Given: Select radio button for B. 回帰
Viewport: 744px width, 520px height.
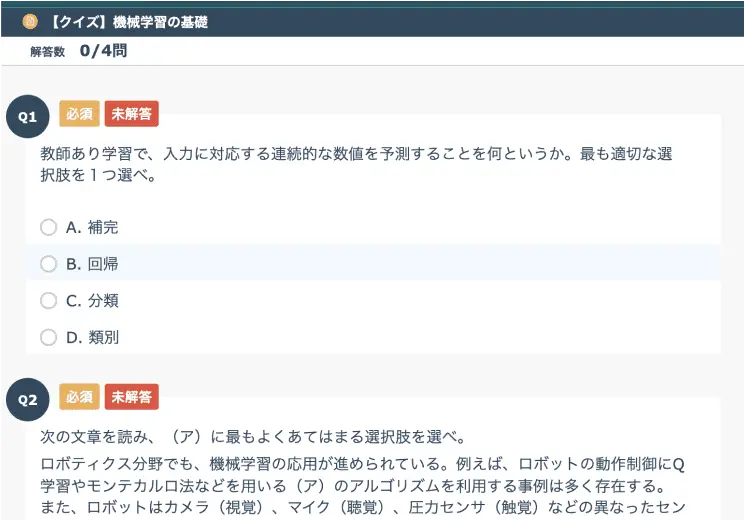Looking at the screenshot, I should (48, 264).
